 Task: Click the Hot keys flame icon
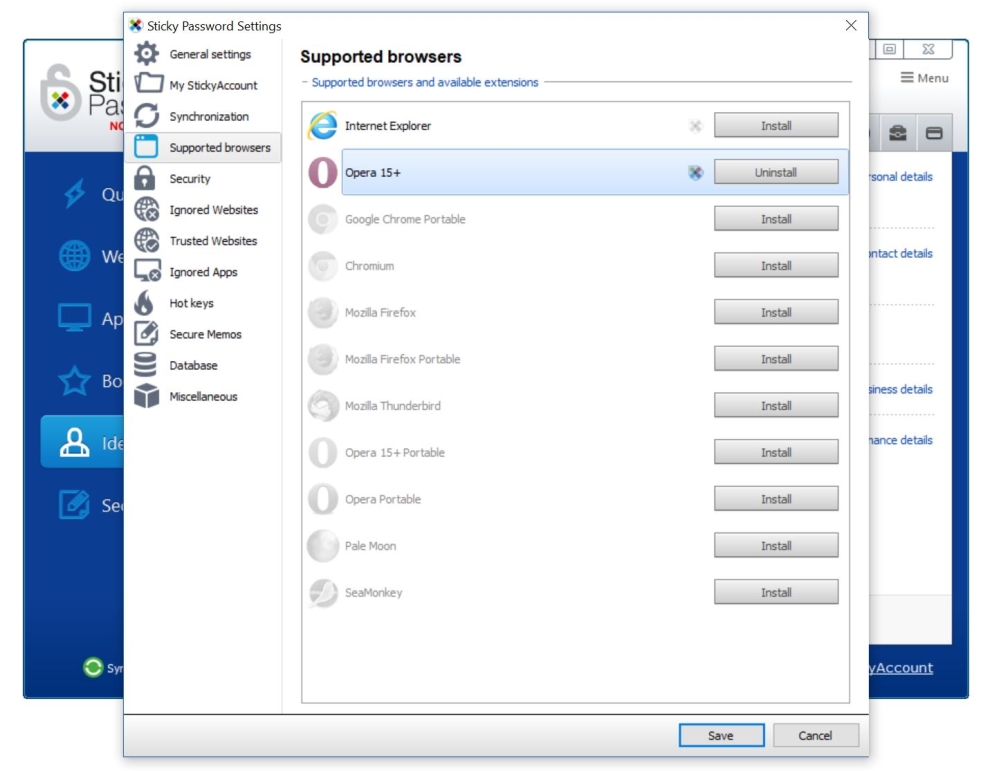click(146, 303)
